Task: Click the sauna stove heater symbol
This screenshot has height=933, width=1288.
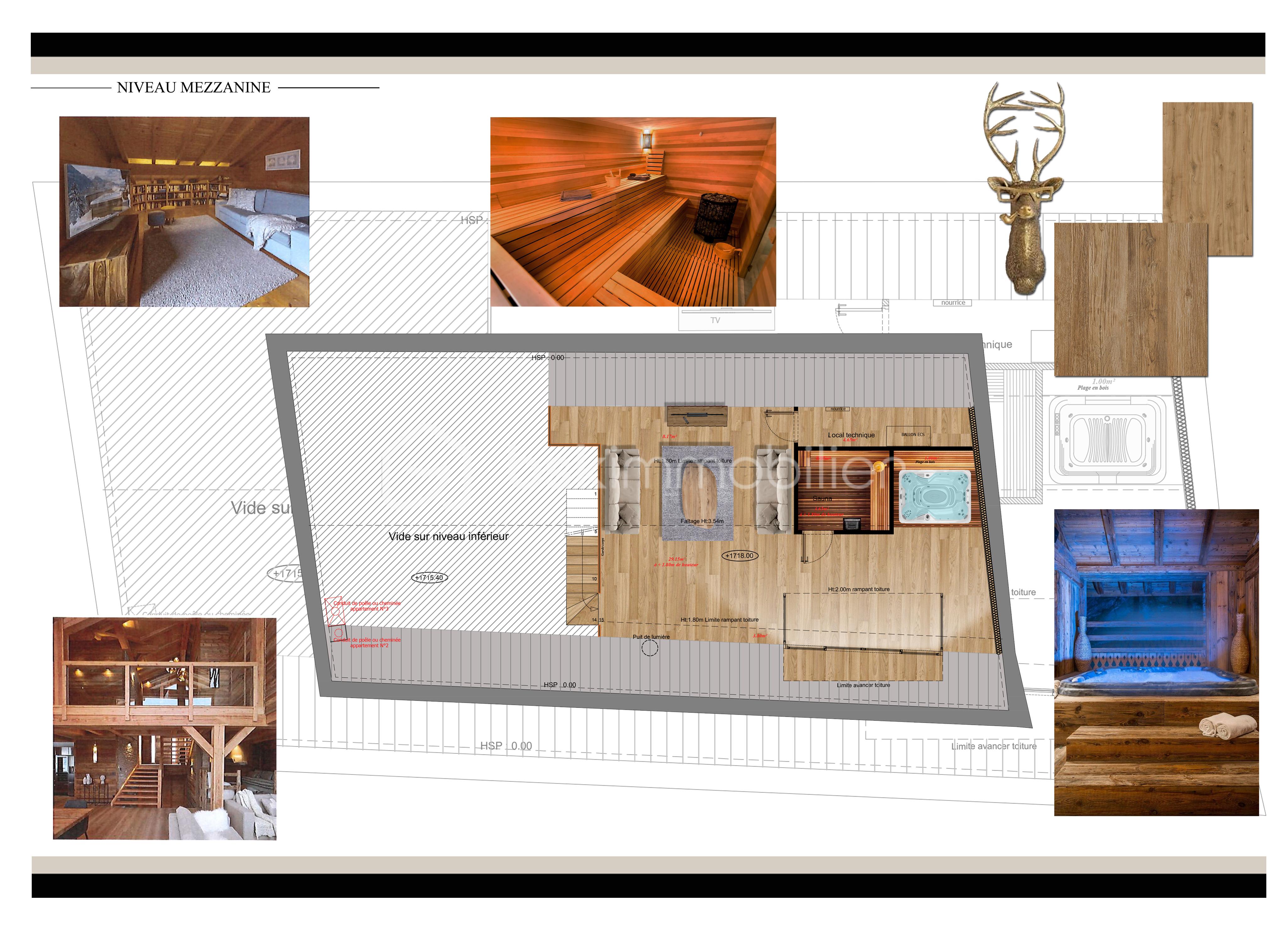Action: (x=851, y=523)
